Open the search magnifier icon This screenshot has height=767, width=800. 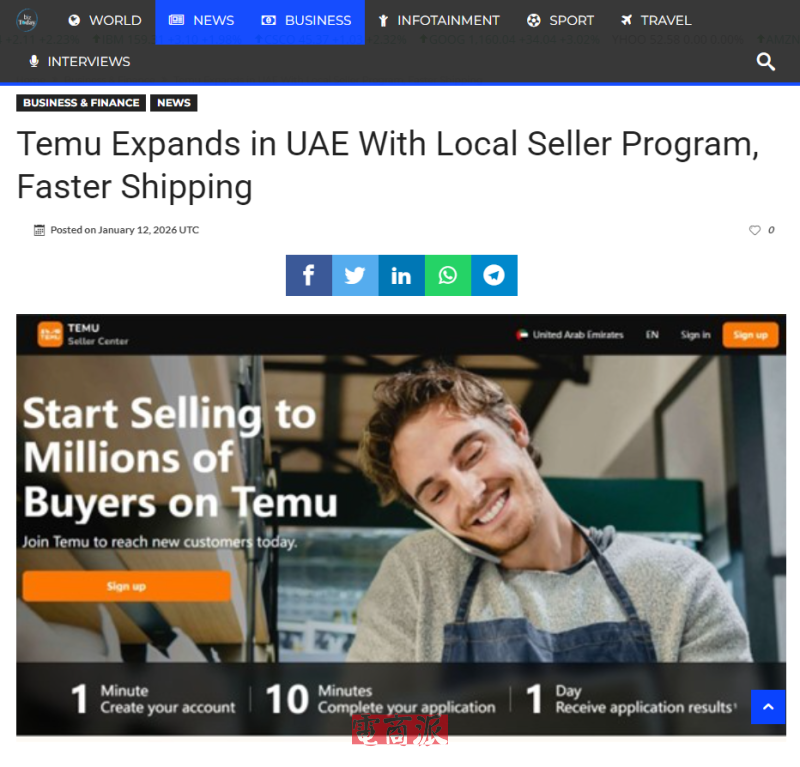(765, 62)
